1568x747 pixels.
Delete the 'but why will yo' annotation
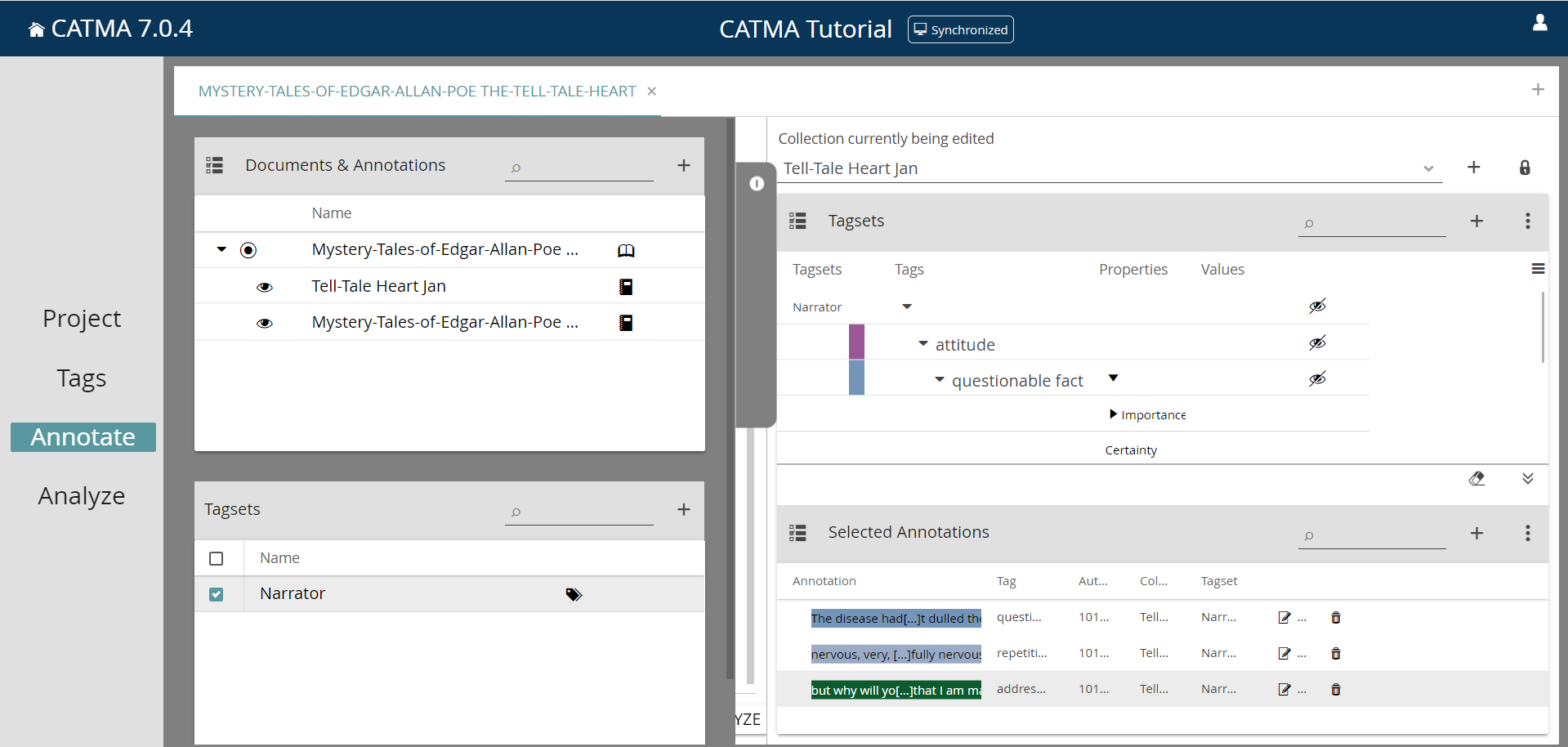tap(1336, 690)
